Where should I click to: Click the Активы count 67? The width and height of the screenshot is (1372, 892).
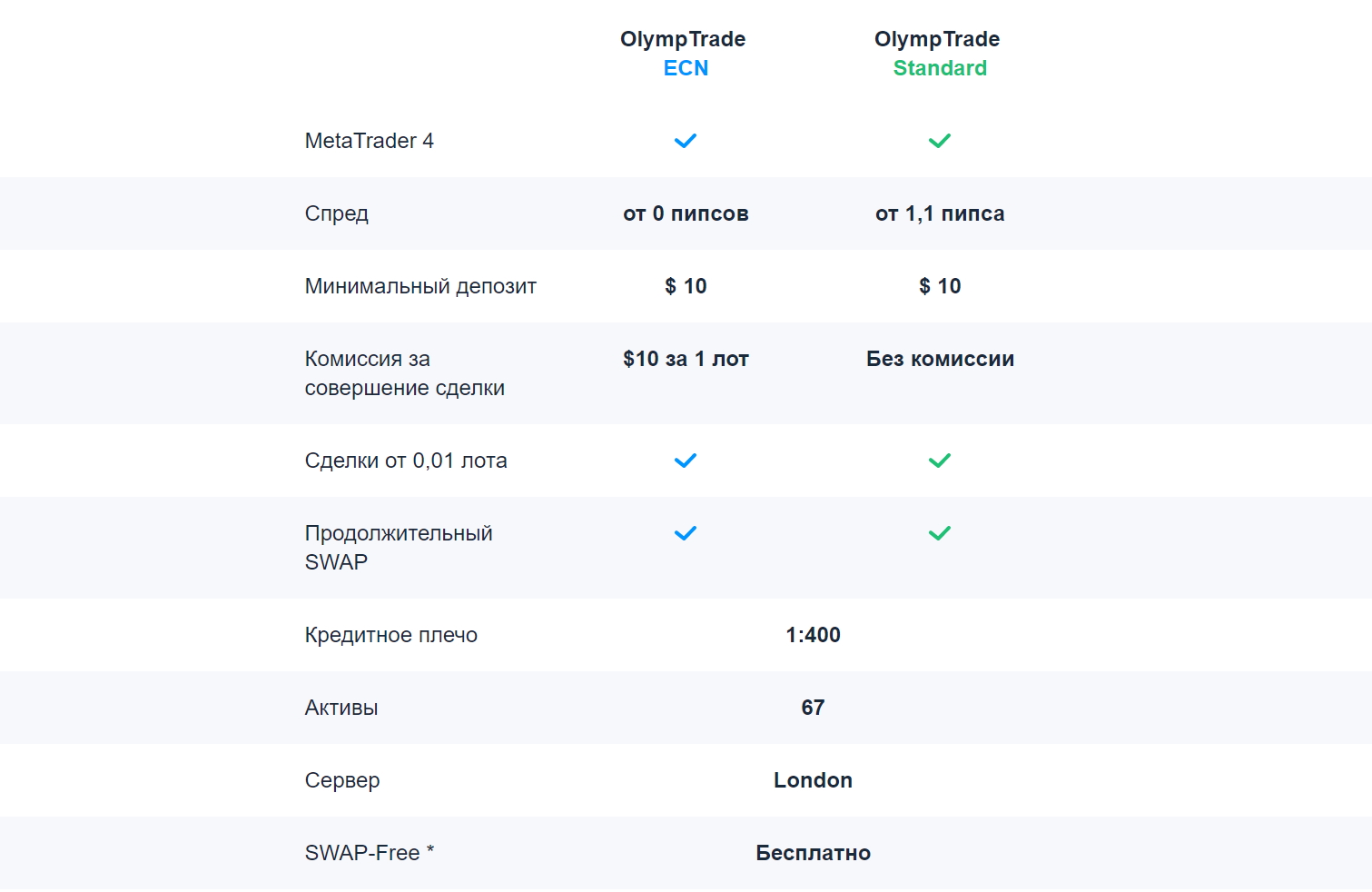coord(813,708)
